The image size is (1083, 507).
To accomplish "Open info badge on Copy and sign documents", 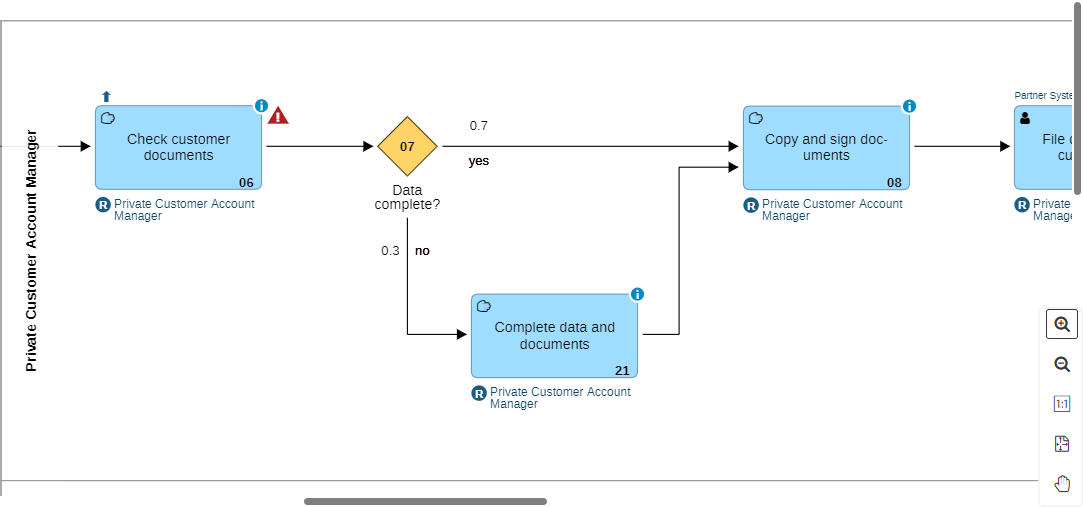I will coord(910,106).
